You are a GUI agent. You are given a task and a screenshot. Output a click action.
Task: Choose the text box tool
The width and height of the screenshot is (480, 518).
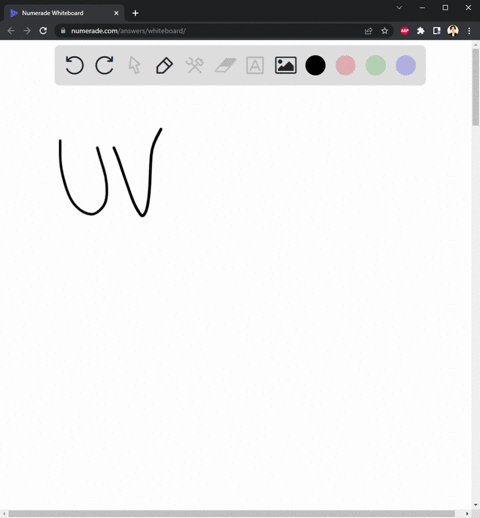click(x=255, y=65)
